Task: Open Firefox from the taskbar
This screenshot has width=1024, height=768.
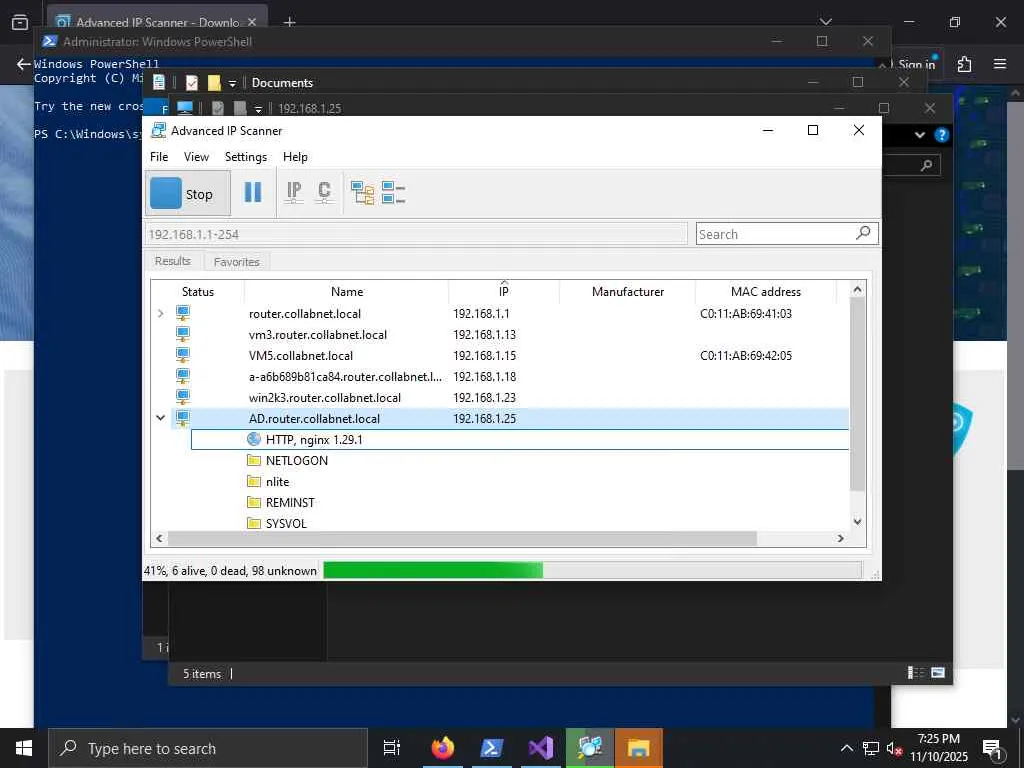Action: tap(443, 748)
